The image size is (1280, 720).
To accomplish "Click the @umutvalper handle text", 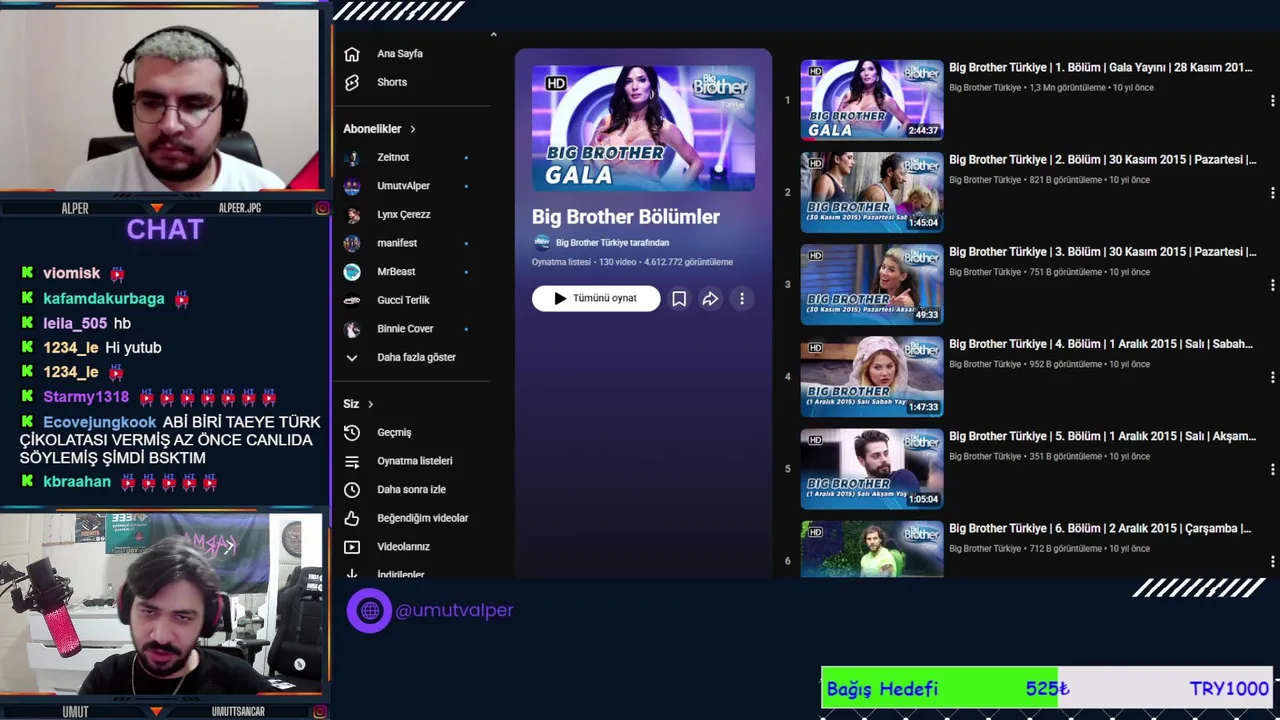I will coord(454,610).
